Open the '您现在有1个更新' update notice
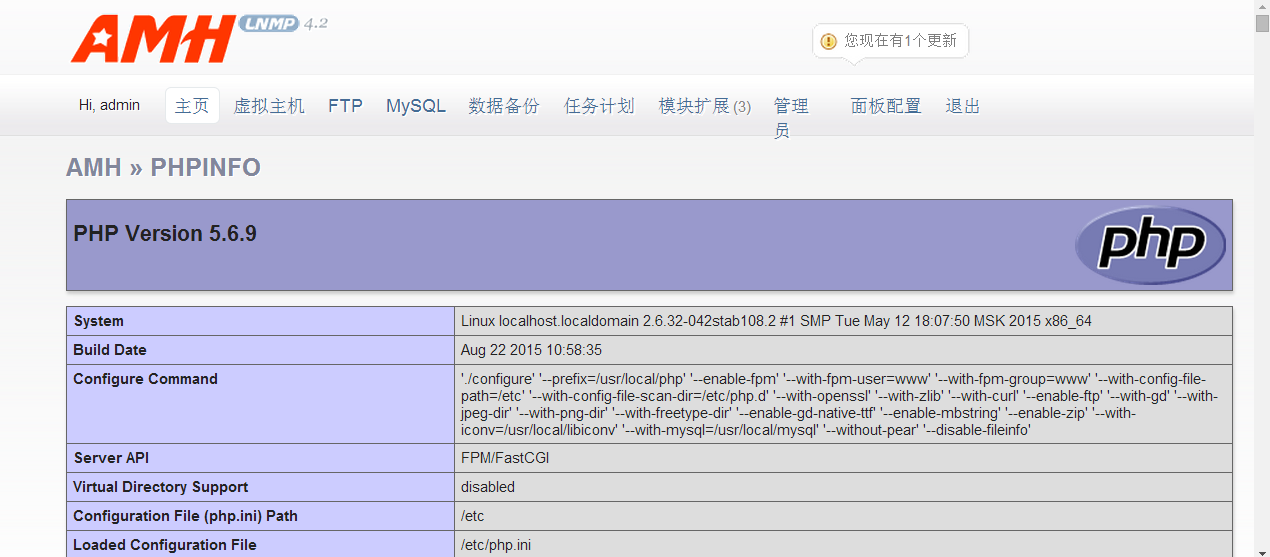The width and height of the screenshot is (1270, 557). click(890, 41)
